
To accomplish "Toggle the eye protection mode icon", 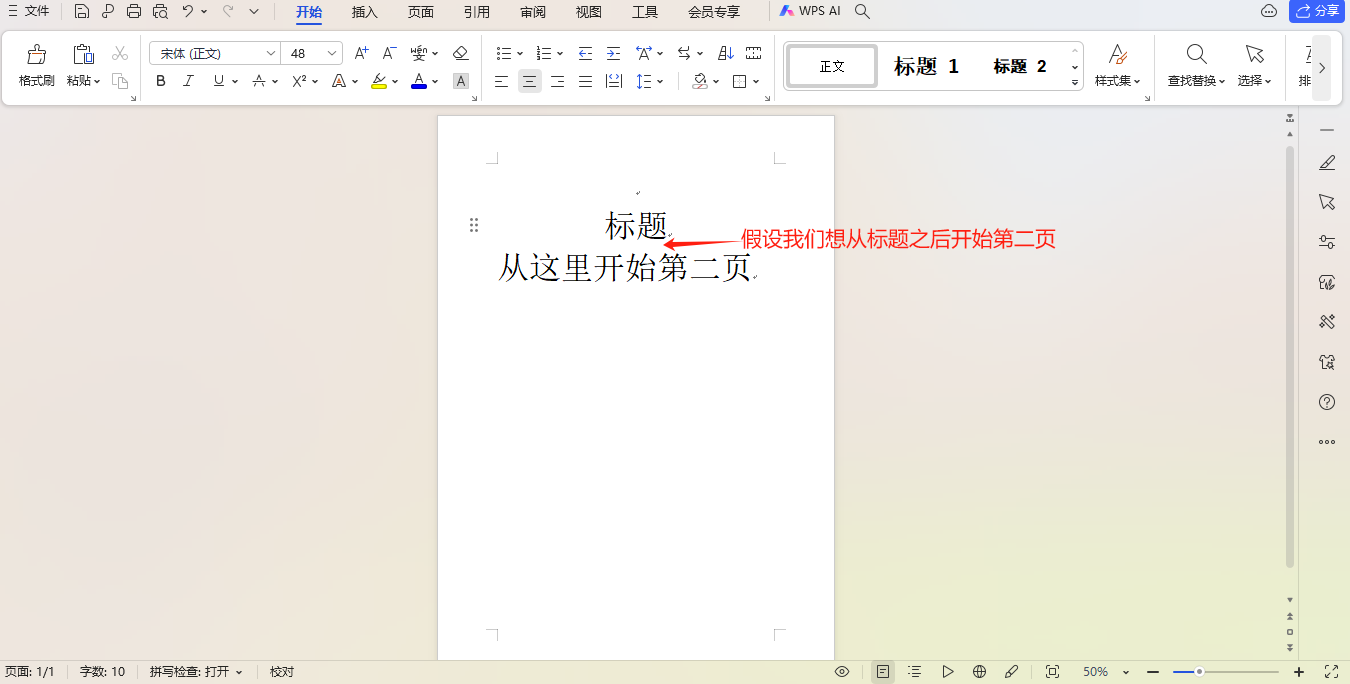I will click(x=842, y=671).
